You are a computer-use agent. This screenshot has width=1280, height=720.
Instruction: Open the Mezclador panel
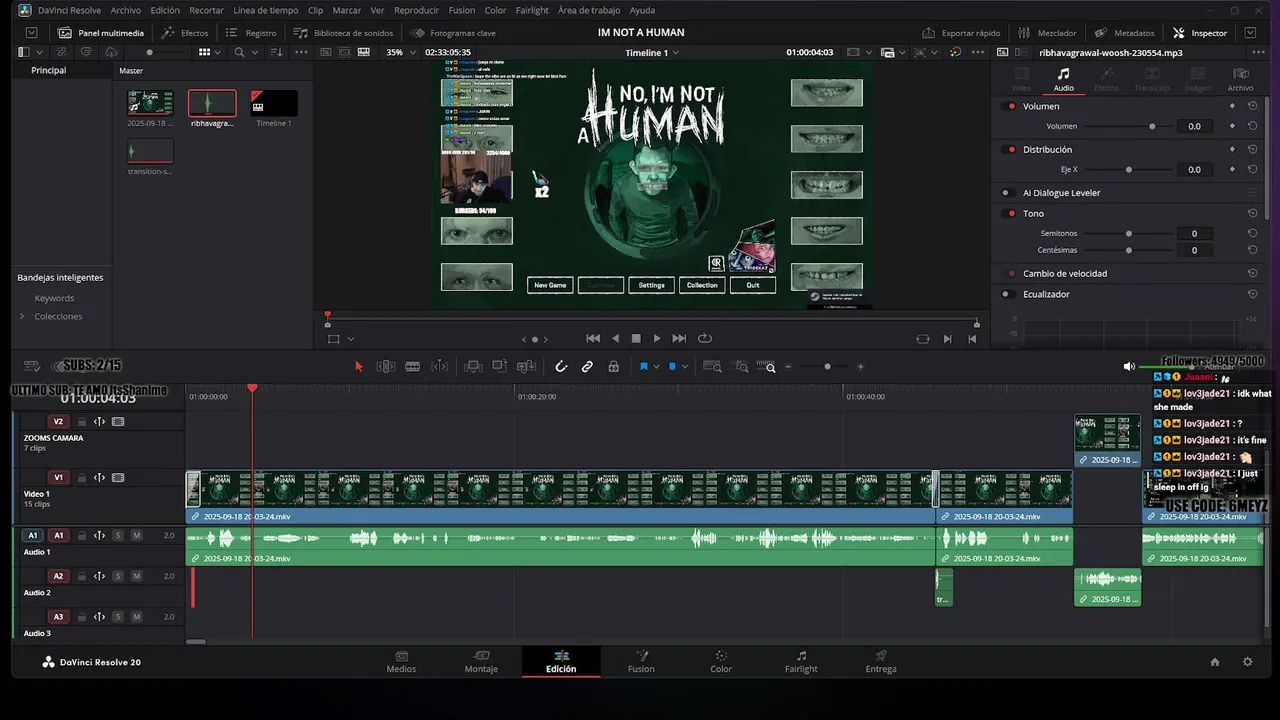(1048, 33)
